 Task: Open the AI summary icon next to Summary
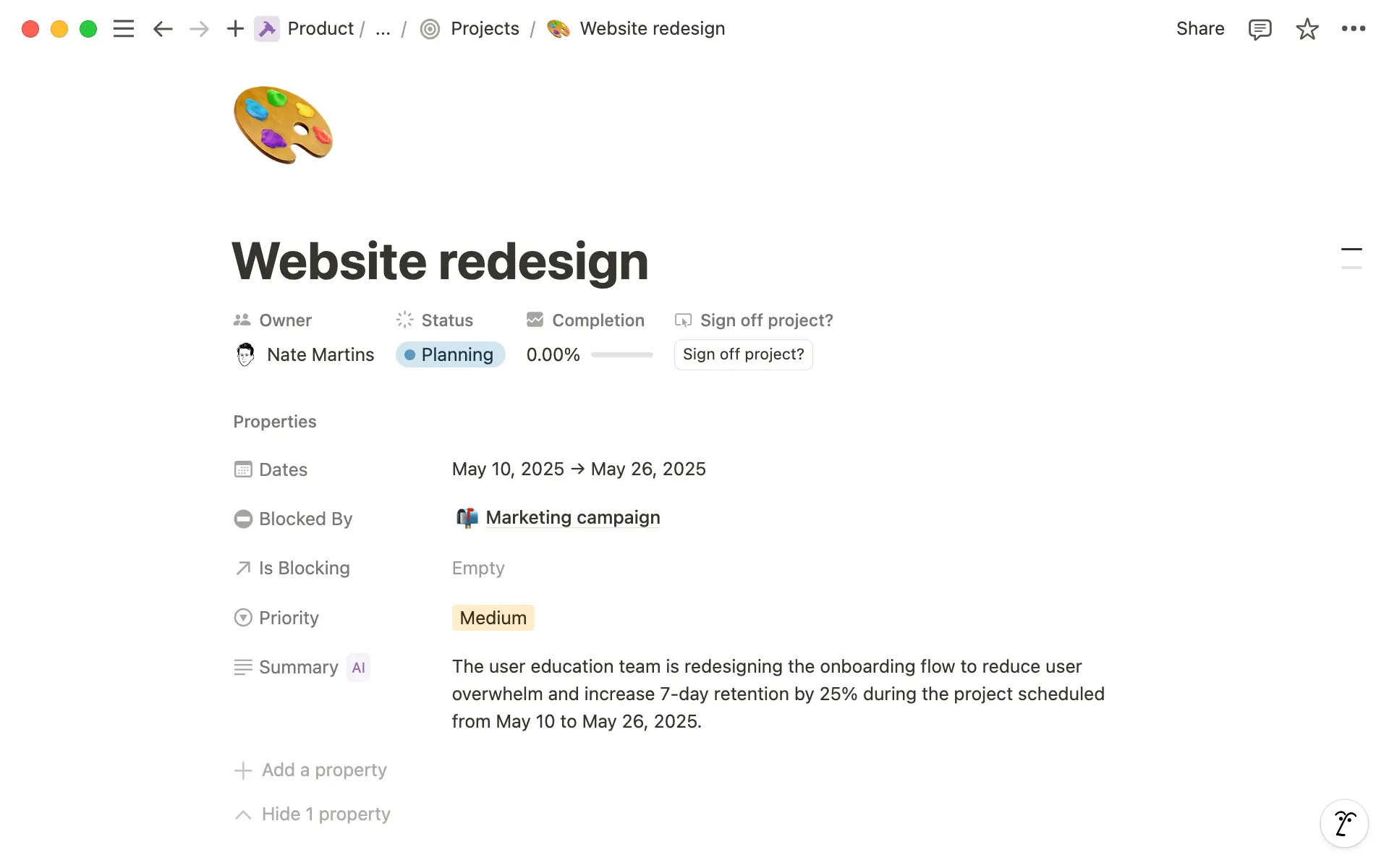coord(358,667)
